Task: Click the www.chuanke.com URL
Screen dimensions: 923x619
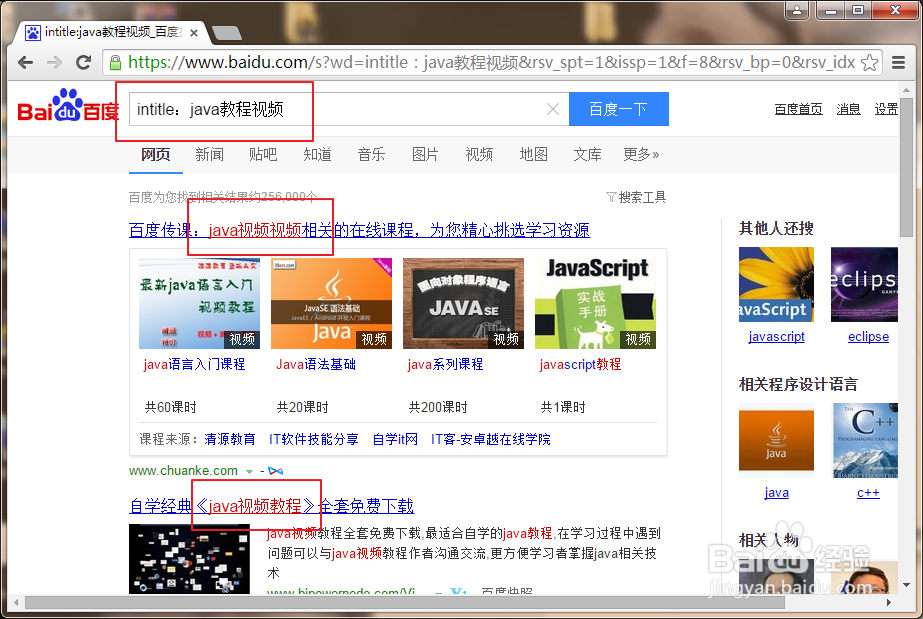Action: (183, 471)
